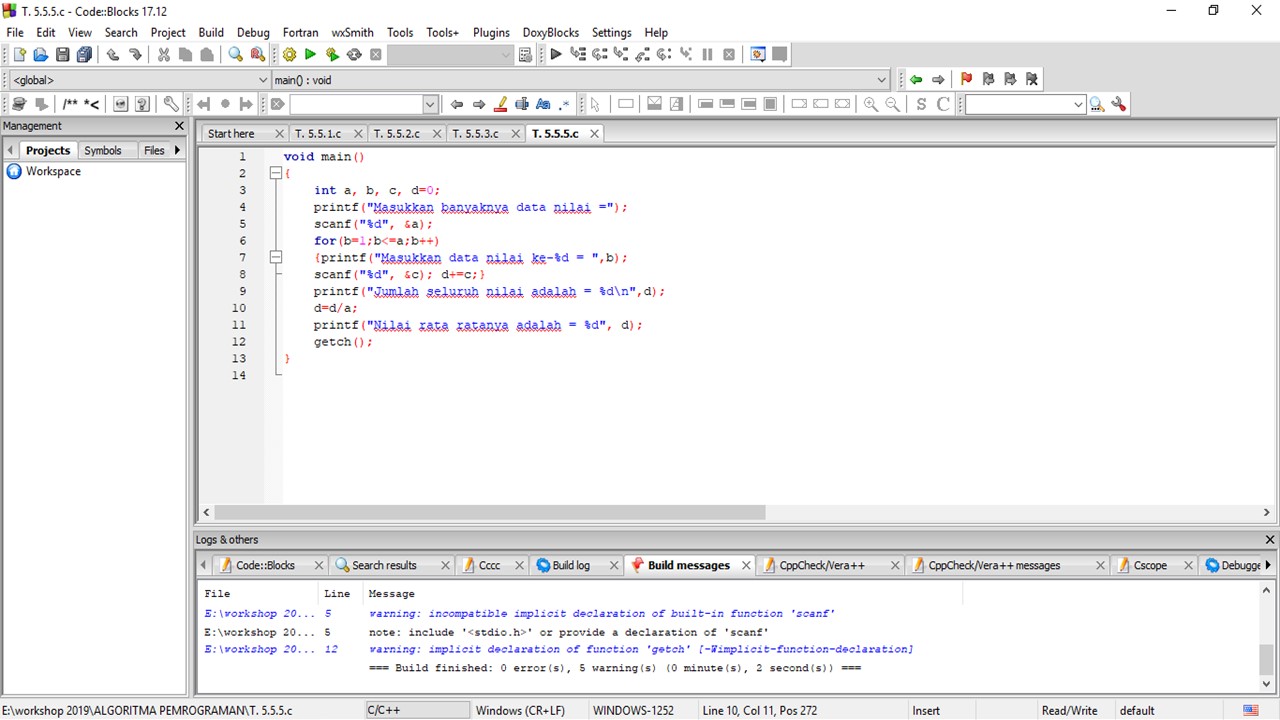Open the <global> scope dropdown
The width and height of the screenshot is (1280, 720).
pos(138,80)
